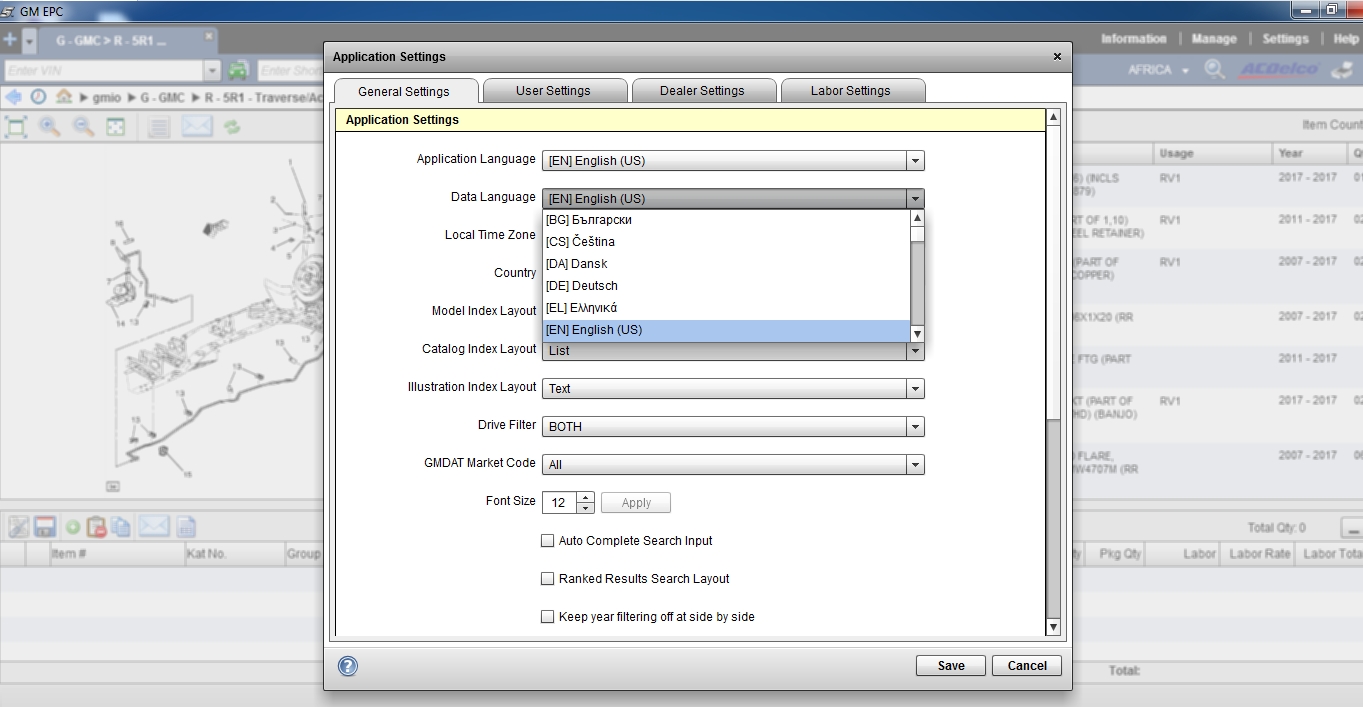Click the Save button

(x=951, y=666)
